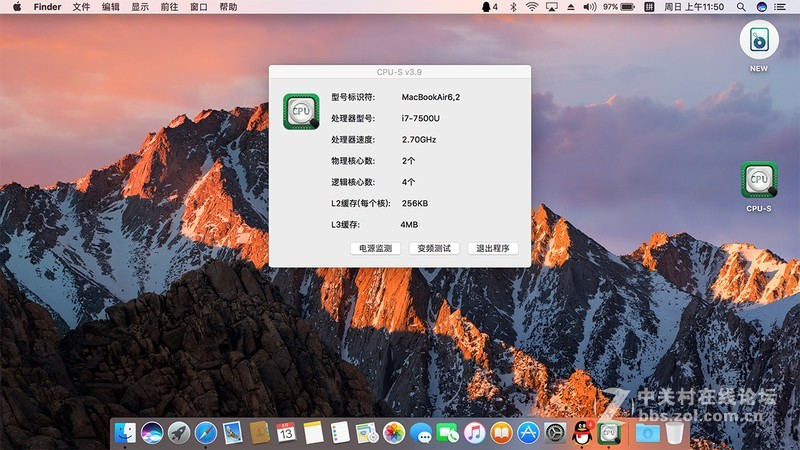
Task: Open the Finder menu in menu bar
Action: [47, 7]
